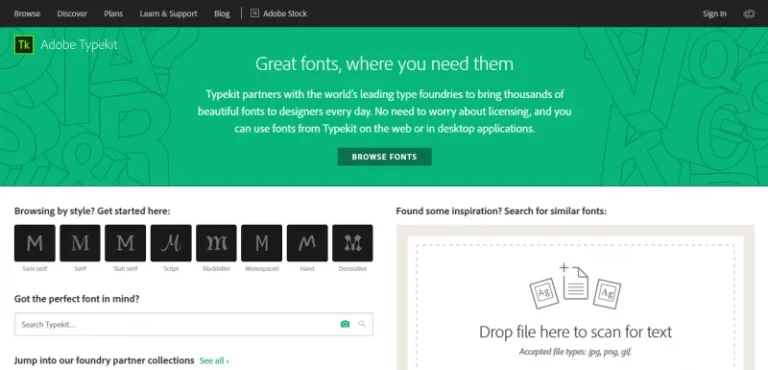768x370 pixels.
Task: Pick the Slab serif style icon
Action: pyautogui.click(x=125, y=243)
